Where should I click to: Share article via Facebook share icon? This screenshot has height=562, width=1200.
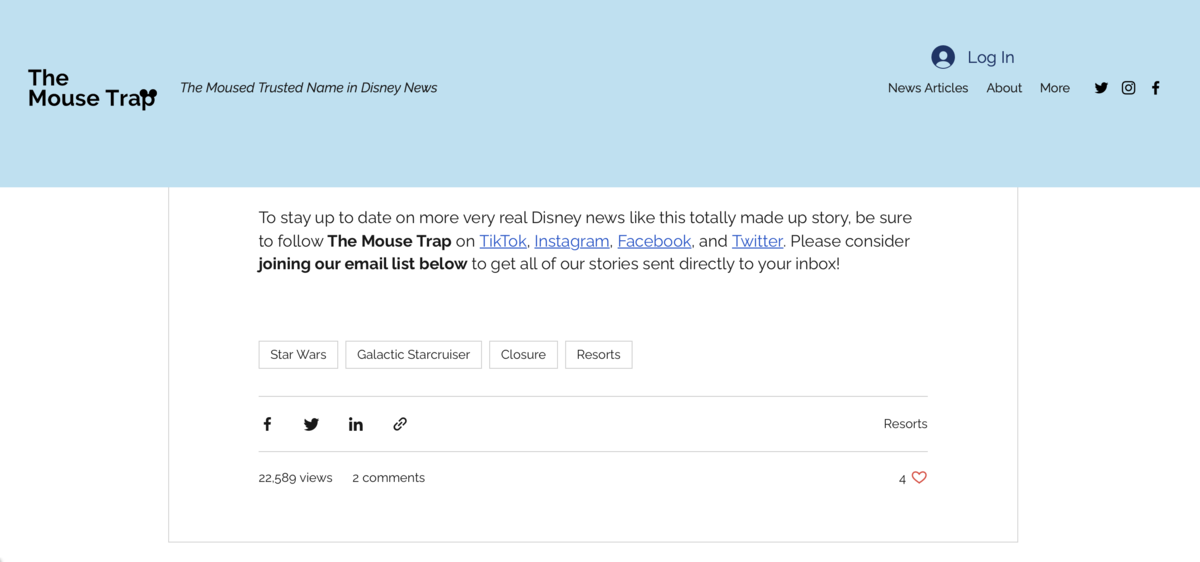[x=267, y=424]
